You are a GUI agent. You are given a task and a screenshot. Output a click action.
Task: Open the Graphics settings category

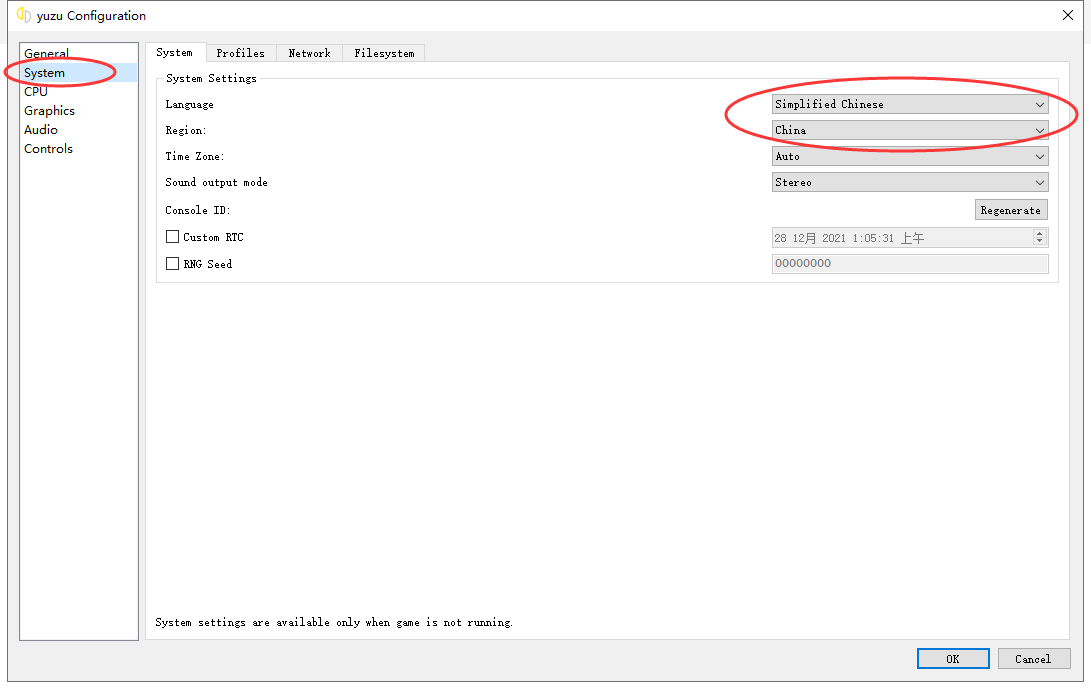(50, 111)
